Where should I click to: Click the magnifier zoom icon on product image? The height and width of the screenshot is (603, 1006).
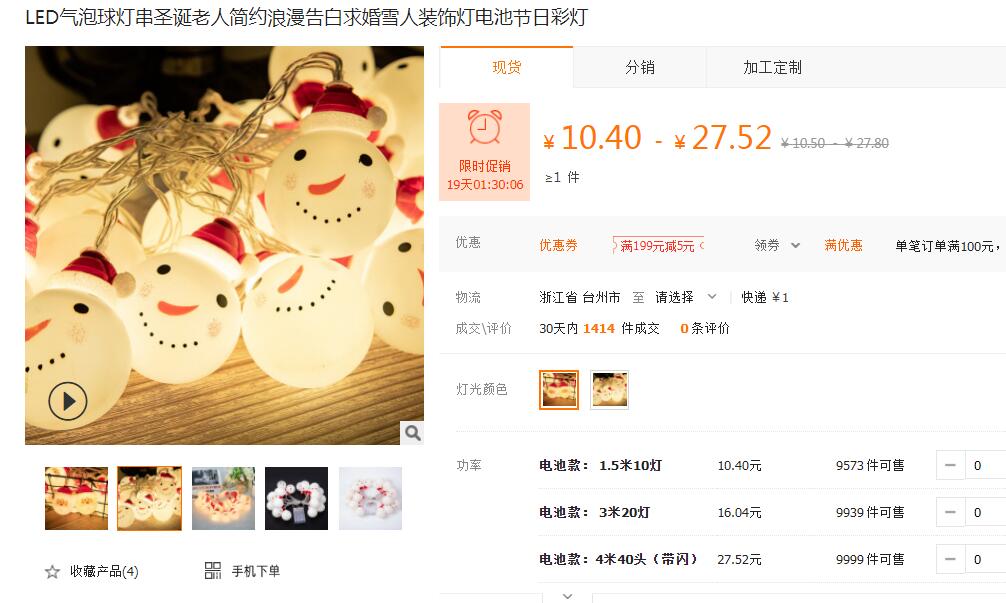tap(413, 433)
